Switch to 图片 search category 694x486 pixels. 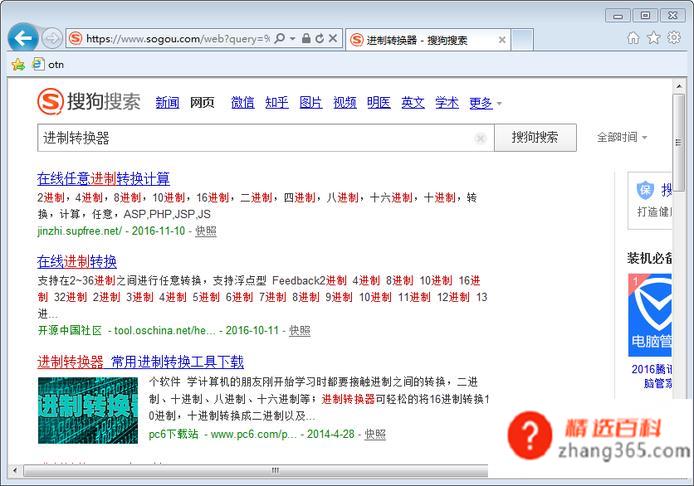click(x=311, y=103)
